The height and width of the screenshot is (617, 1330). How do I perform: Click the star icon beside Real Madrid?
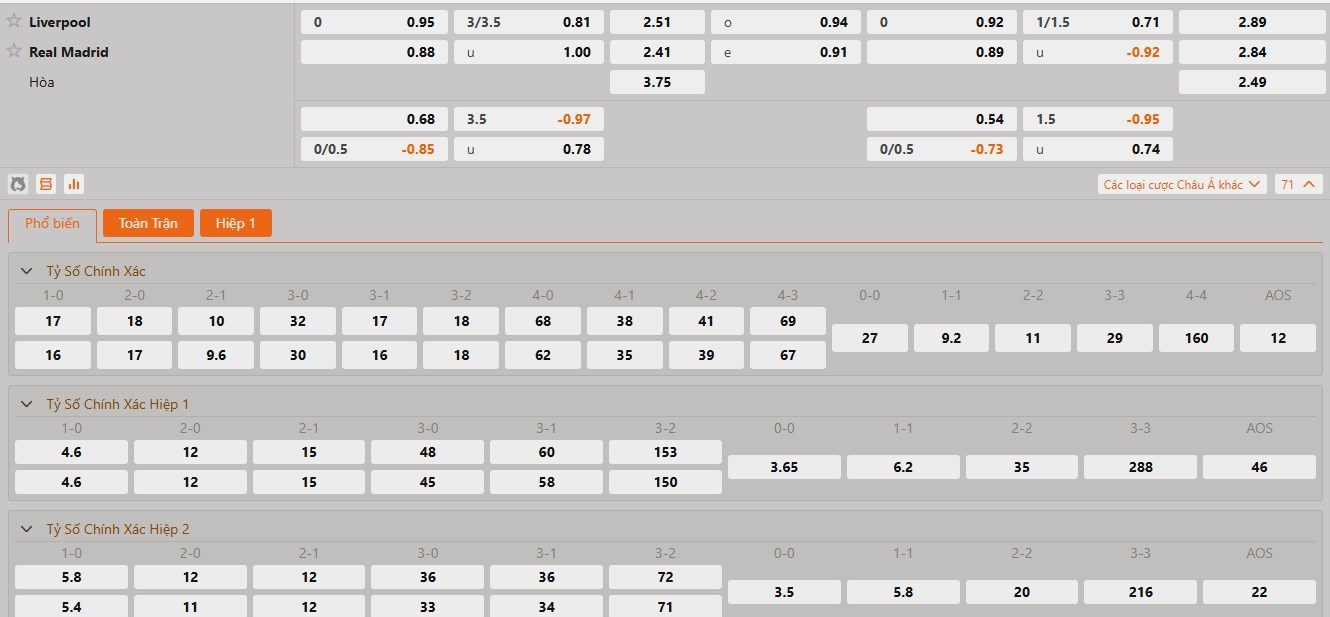14,51
